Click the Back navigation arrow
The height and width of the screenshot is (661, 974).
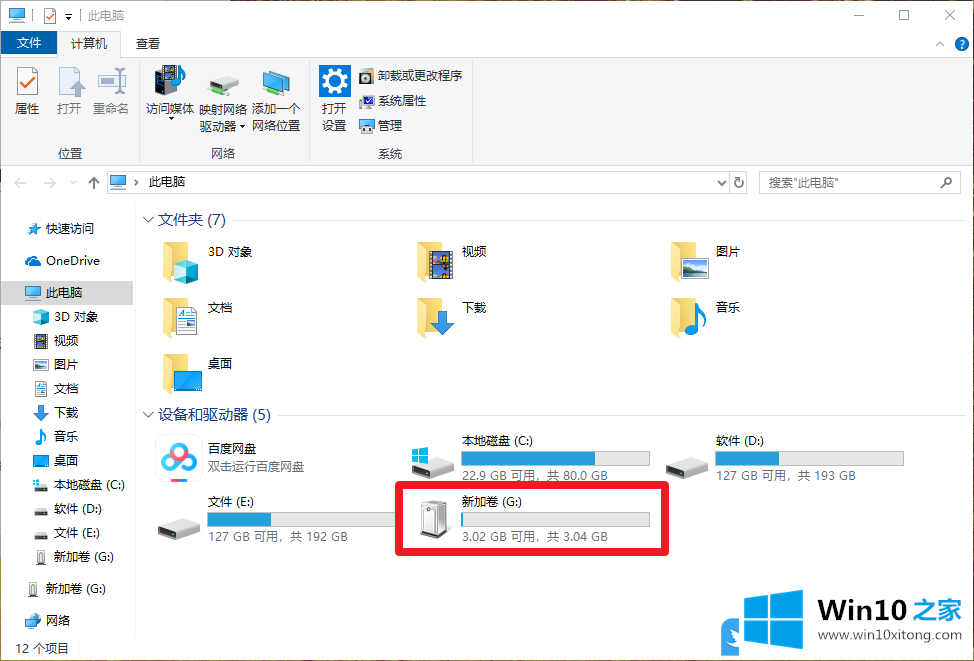20,183
